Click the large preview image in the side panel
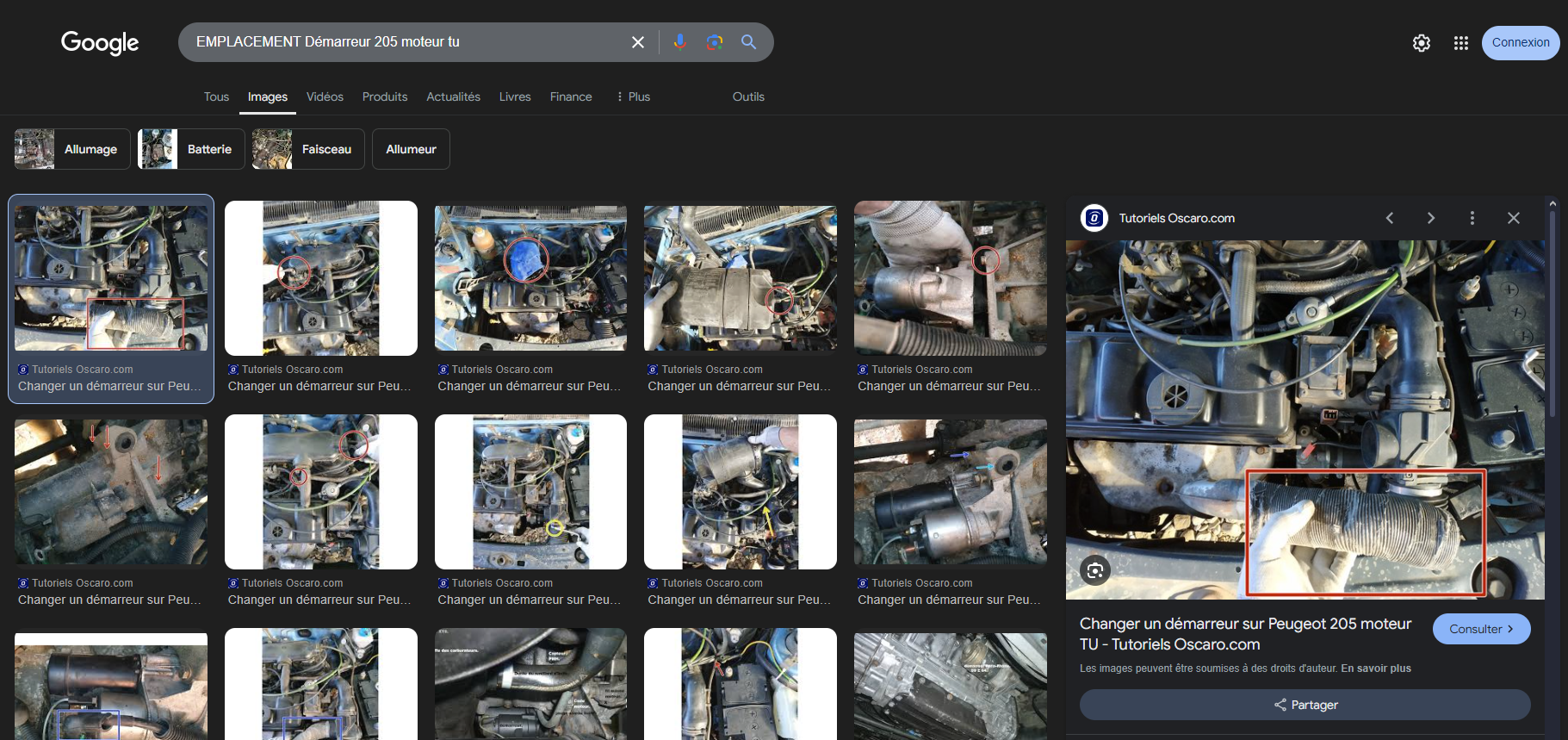The height and width of the screenshot is (740, 1568). 1305,420
